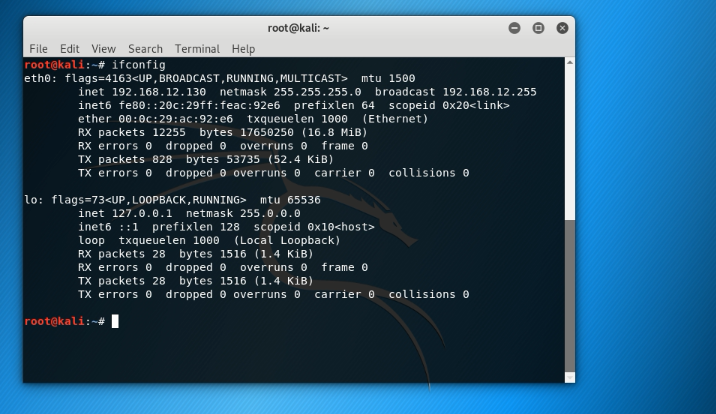The width and height of the screenshot is (716, 414).
Task: Click the (Ethernet) label
Action: pos(395,119)
